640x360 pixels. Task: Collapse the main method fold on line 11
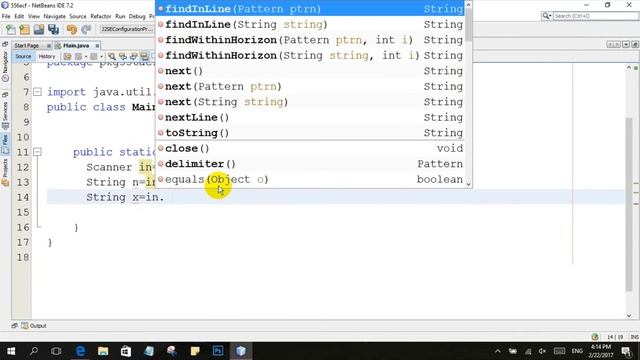click(x=37, y=152)
